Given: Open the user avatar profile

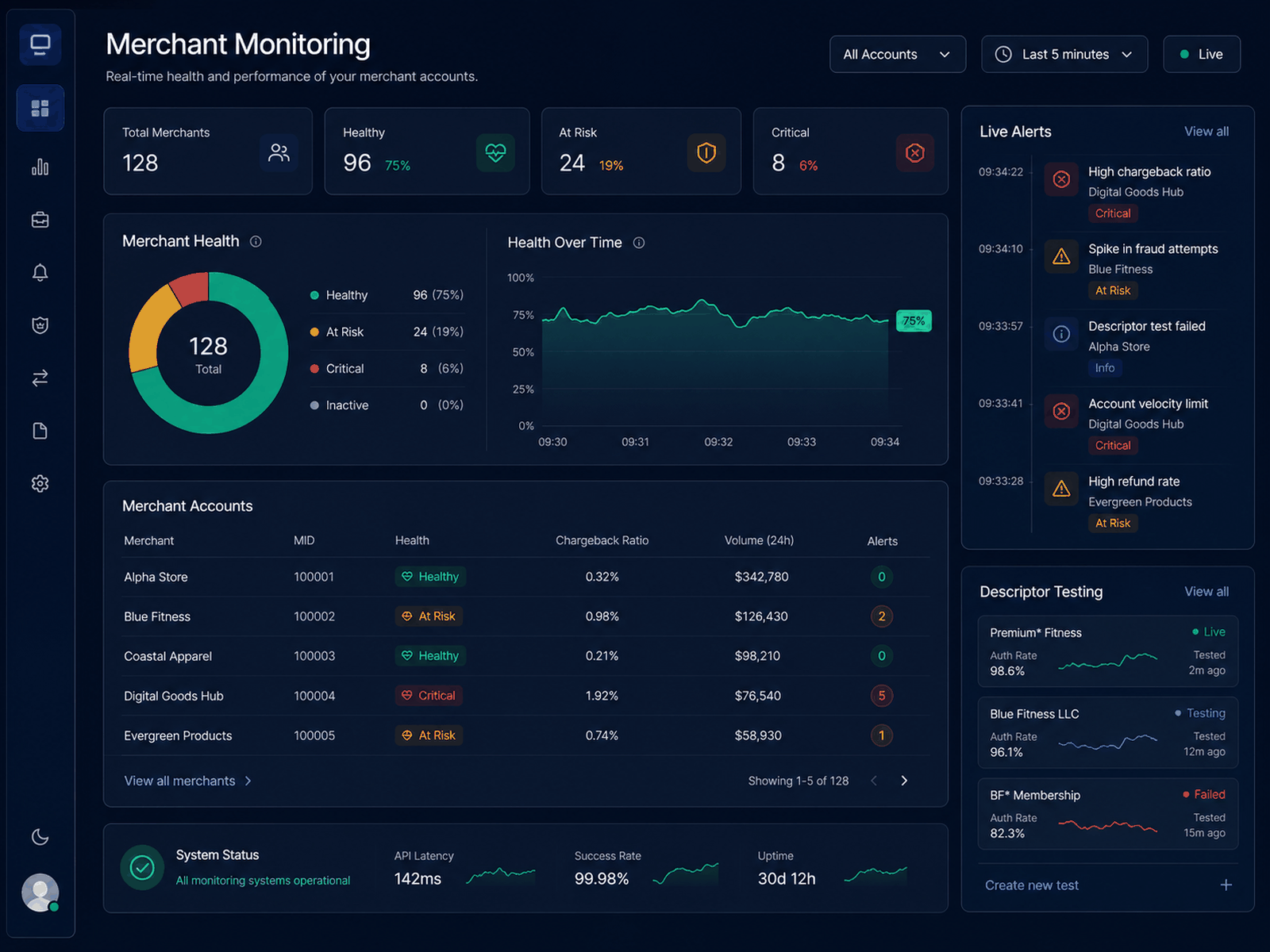Looking at the screenshot, I should pos(40,892).
